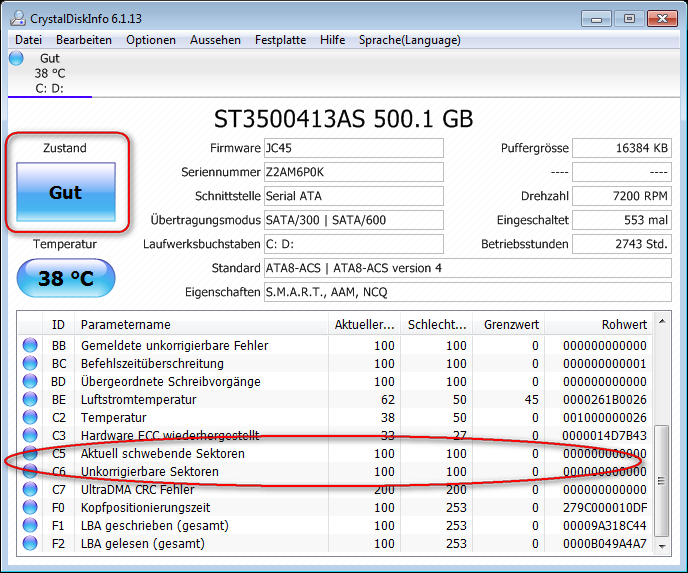Click status orb for Kopfpositionierungszeit row

[x=31, y=508]
